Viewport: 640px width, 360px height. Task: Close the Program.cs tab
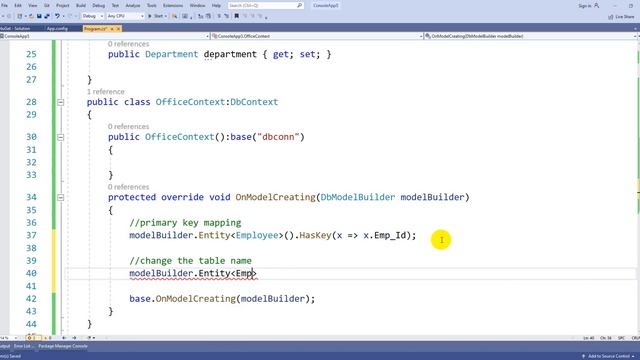[x=118, y=29]
